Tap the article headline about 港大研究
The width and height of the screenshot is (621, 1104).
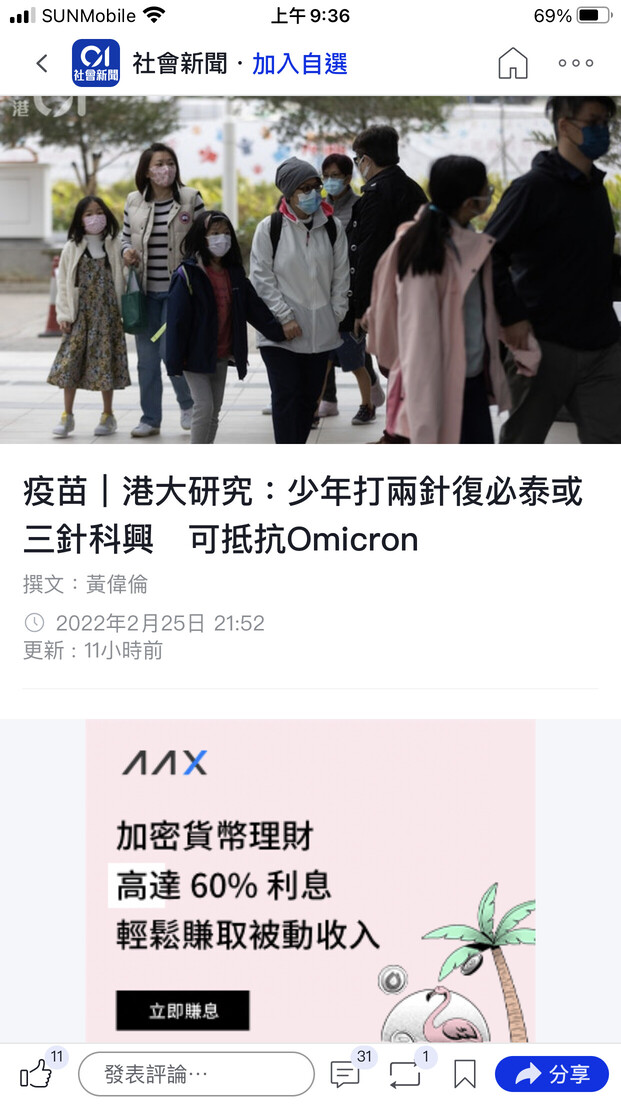303,515
